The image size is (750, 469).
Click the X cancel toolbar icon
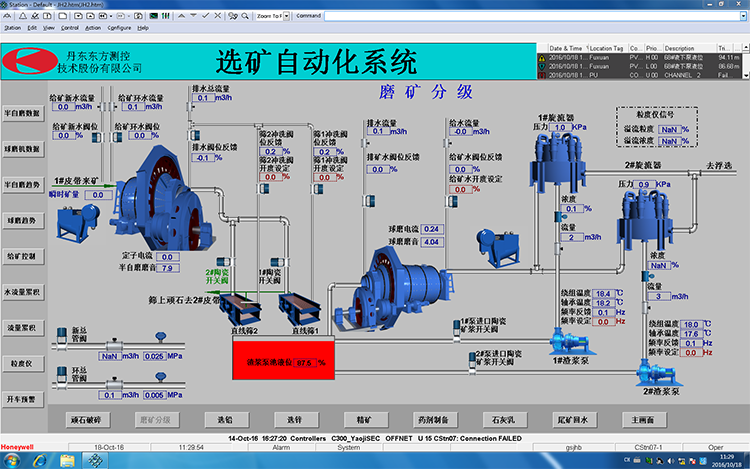(218, 16)
